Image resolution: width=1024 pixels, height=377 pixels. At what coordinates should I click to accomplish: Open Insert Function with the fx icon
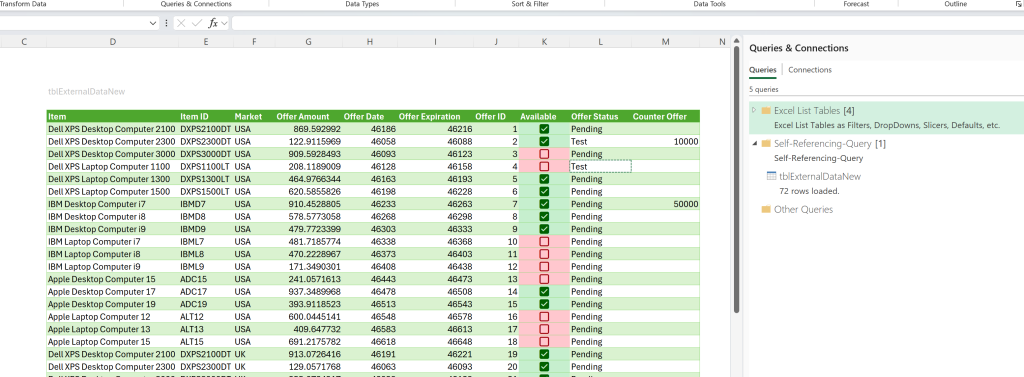coord(213,24)
